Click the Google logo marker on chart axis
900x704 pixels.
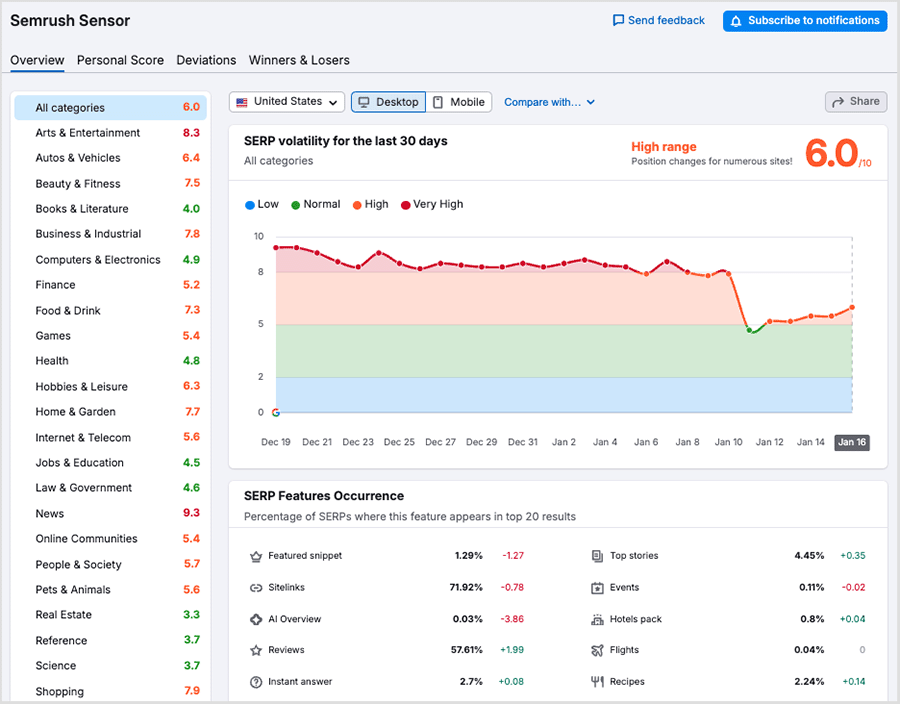pos(276,413)
